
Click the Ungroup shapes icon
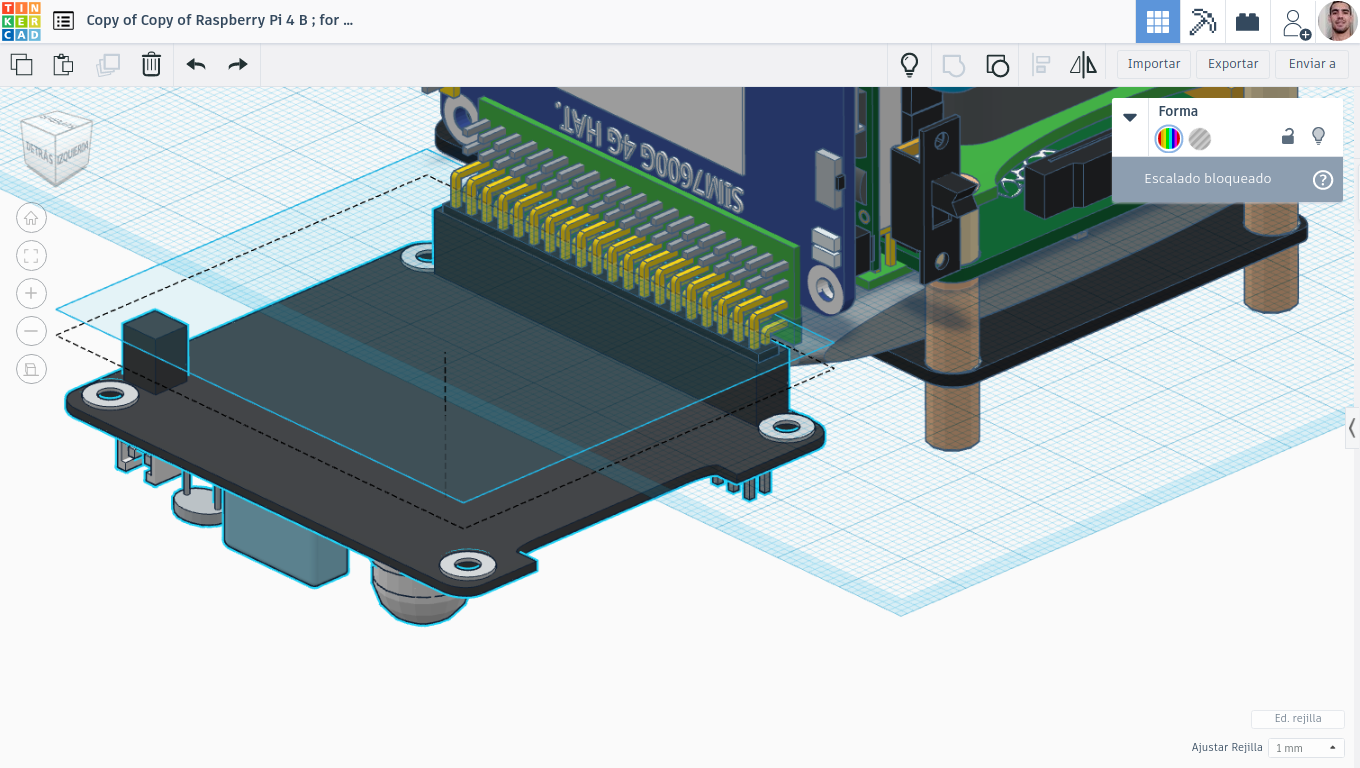[997, 65]
